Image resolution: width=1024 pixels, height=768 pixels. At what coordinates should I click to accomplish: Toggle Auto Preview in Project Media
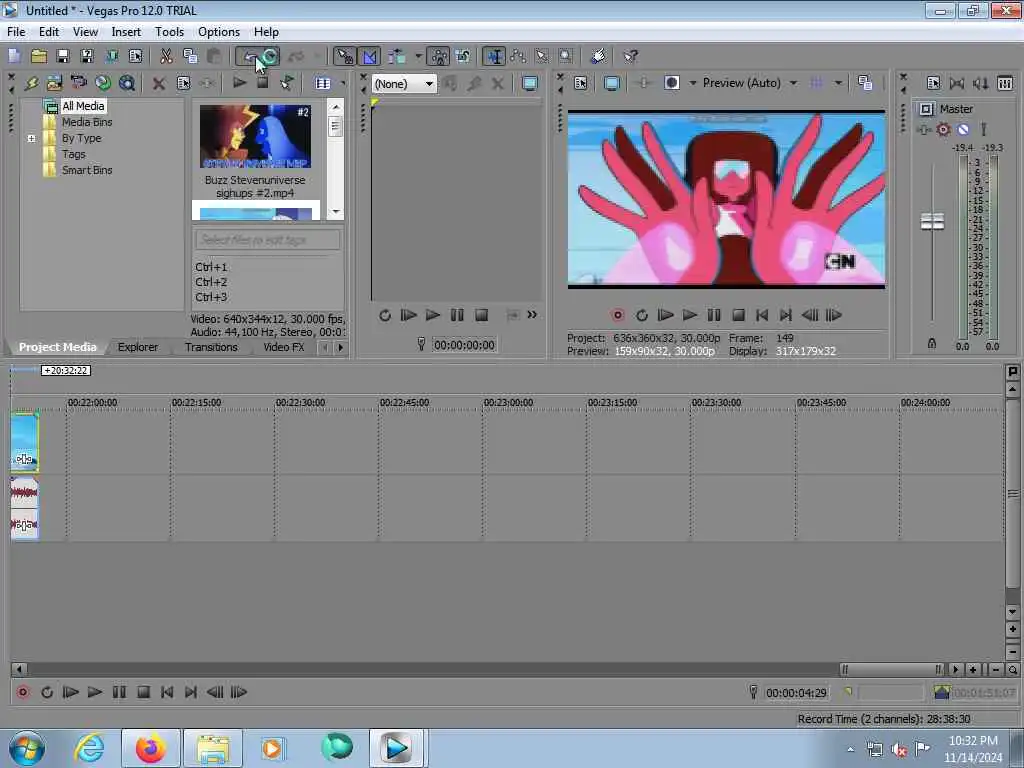click(286, 83)
